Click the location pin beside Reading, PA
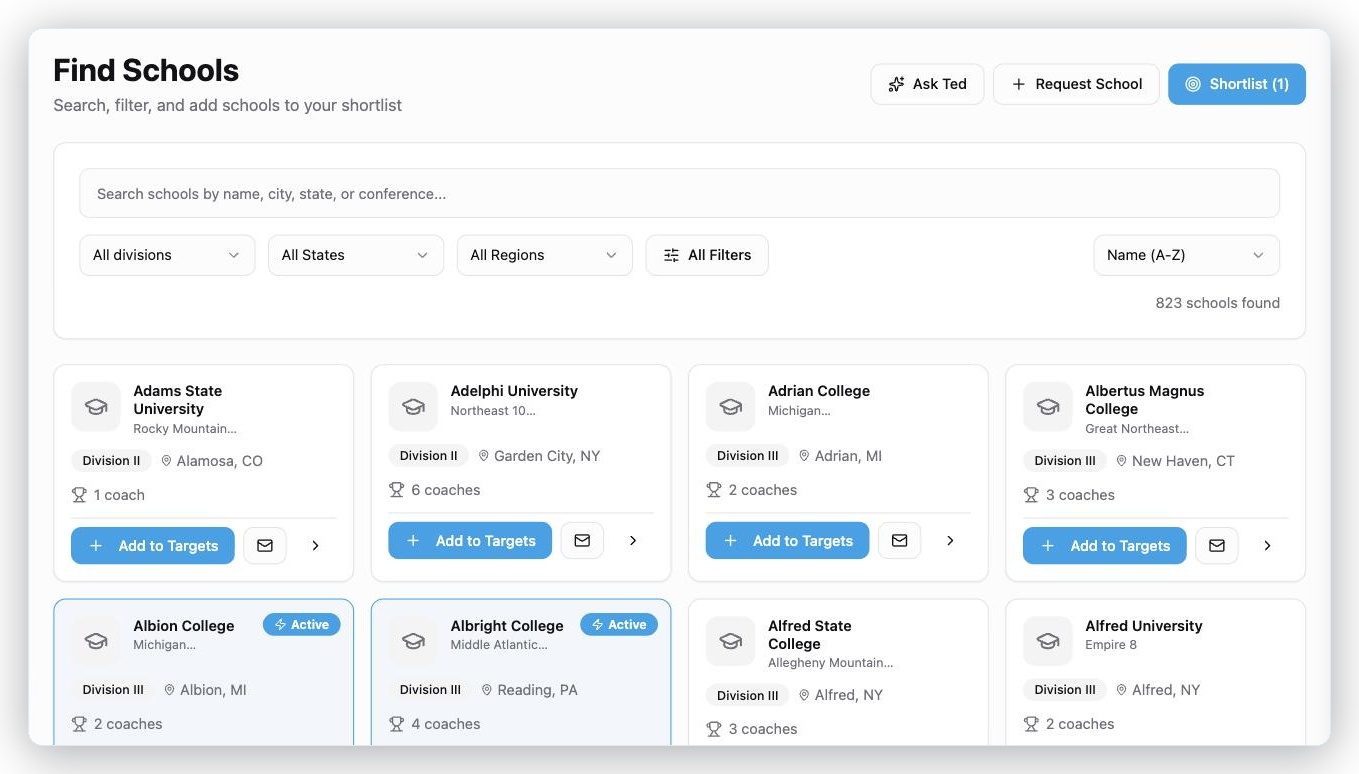This screenshot has height=774, width=1359. coord(487,690)
